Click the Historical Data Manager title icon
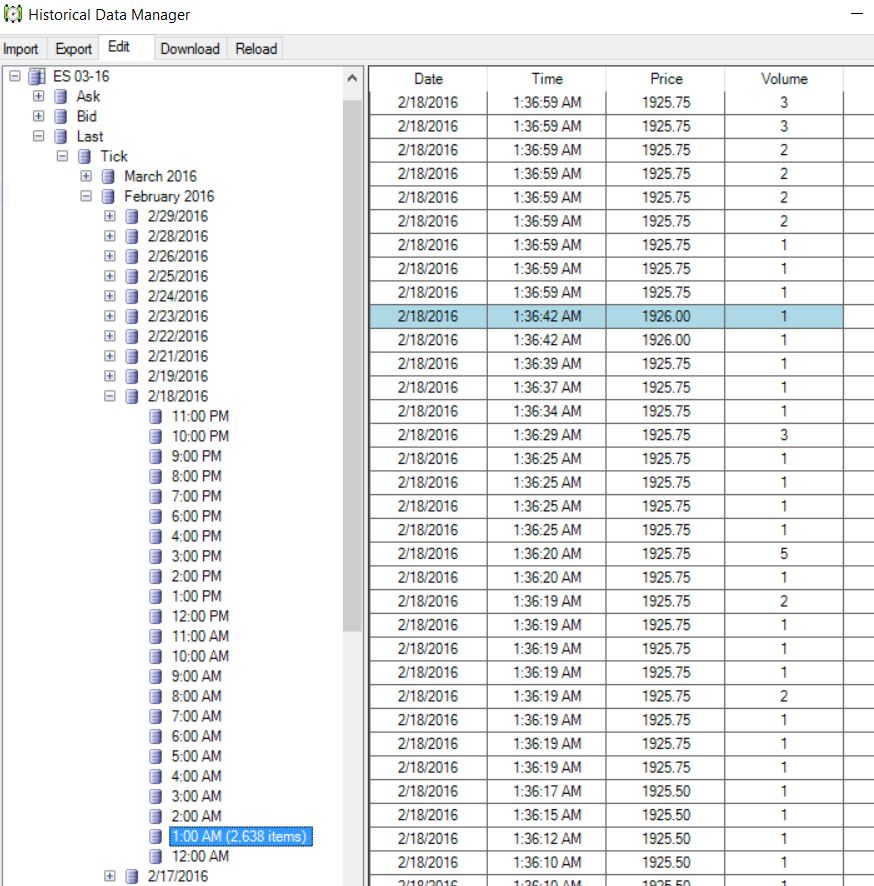 [12, 14]
